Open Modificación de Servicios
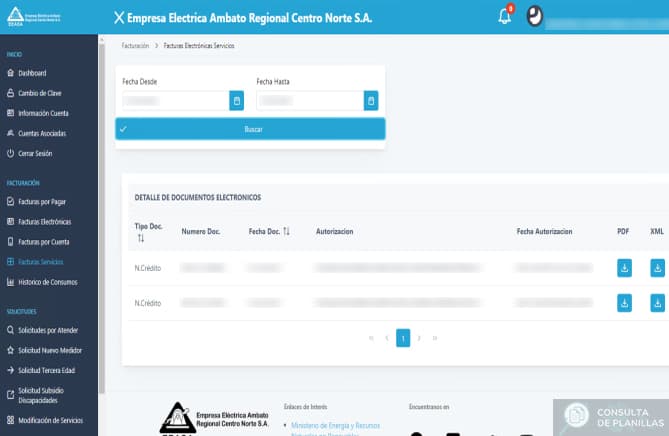This screenshot has height=436, width=669. pyautogui.click(x=45, y=420)
